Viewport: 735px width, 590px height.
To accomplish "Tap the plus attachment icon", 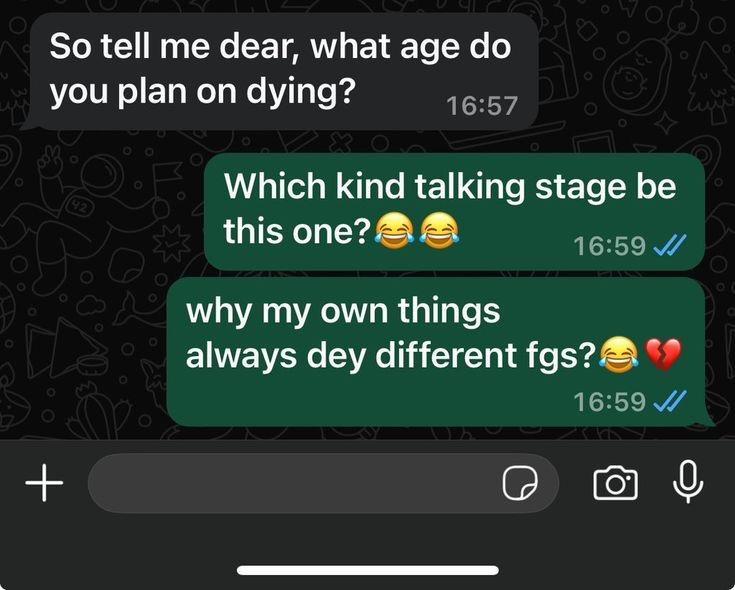I will 44,484.
